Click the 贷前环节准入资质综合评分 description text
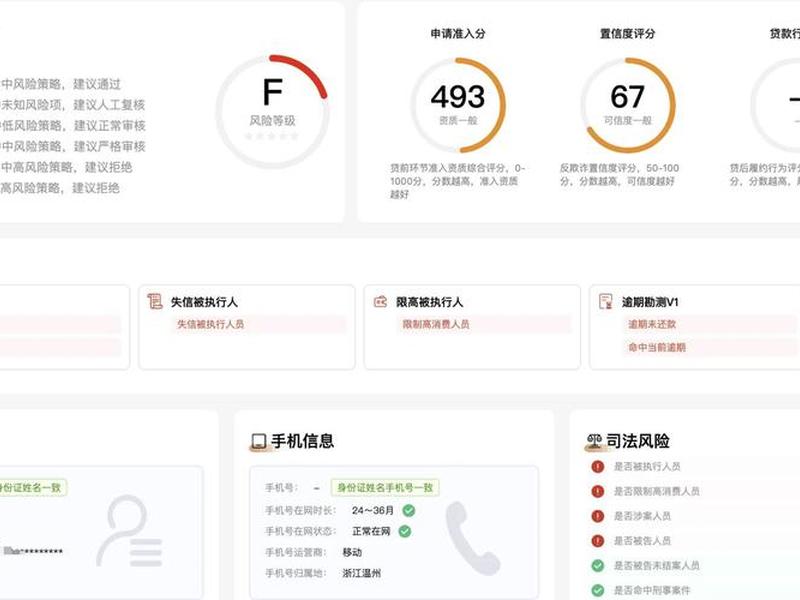This screenshot has width=800, height=600. click(x=457, y=181)
